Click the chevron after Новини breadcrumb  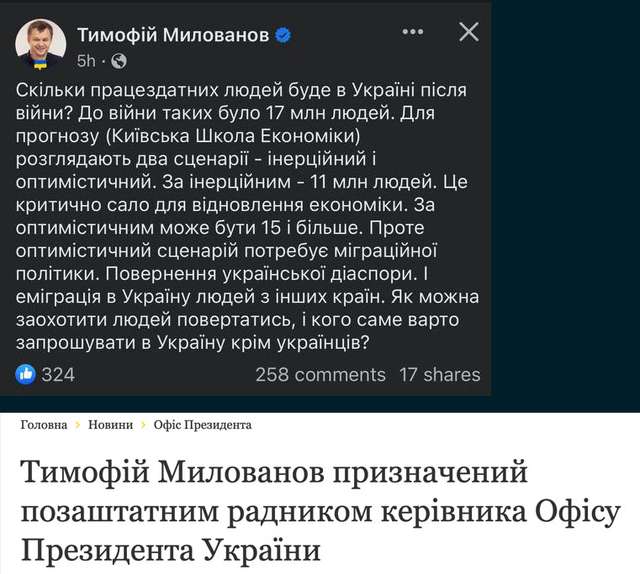coord(143,425)
